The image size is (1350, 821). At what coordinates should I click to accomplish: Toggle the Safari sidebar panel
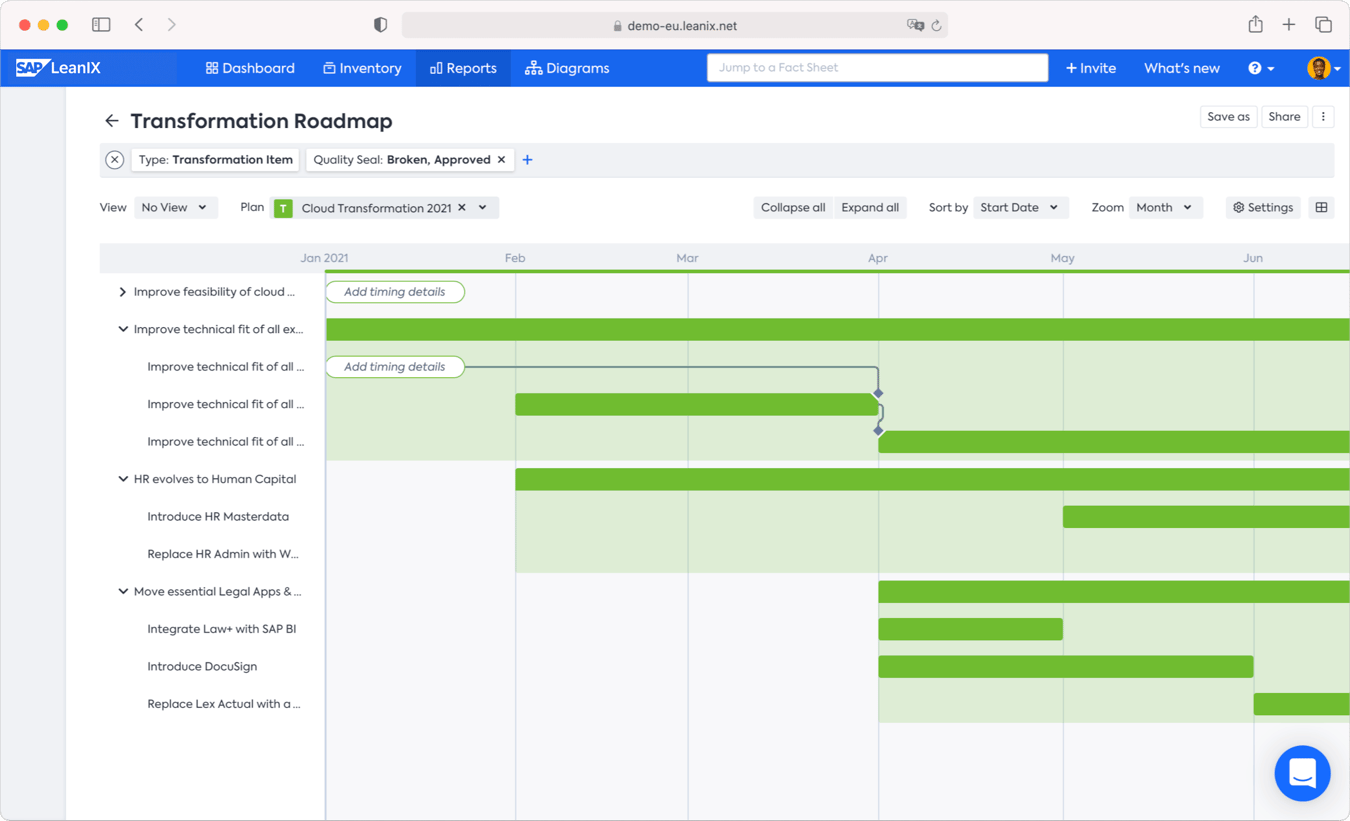[101, 25]
